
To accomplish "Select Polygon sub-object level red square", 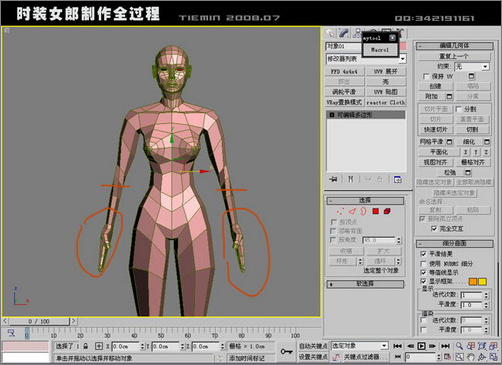I will pyautogui.click(x=376, y=211).
